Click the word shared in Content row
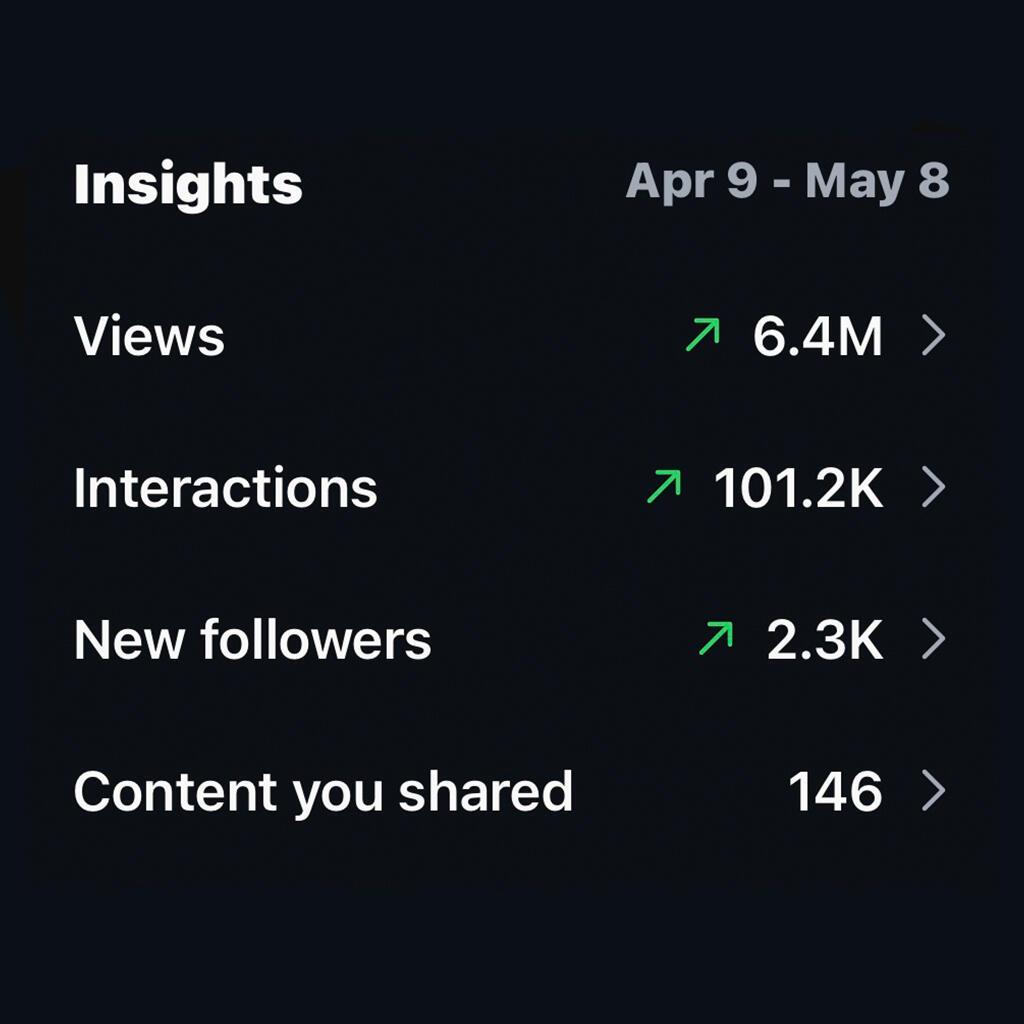The image size is (1024, 1024). pos(485,790)
